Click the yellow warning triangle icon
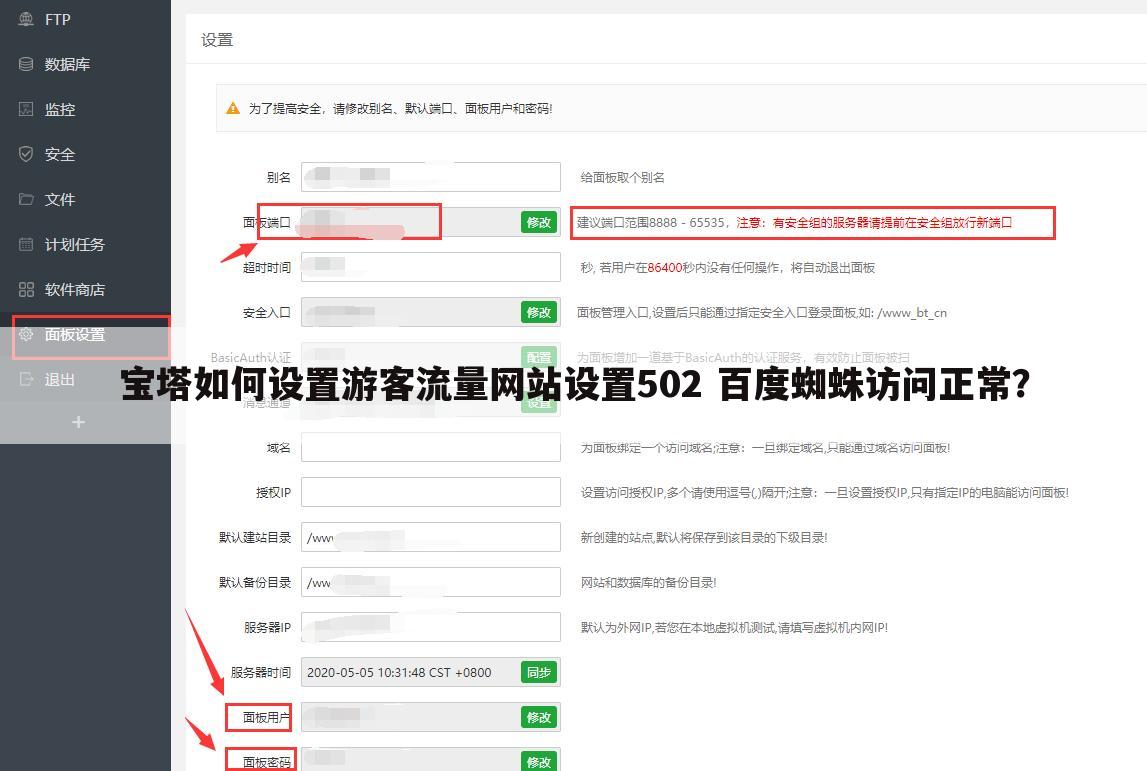The width and height of the screenshot is (1147, 771). point(233,108)
